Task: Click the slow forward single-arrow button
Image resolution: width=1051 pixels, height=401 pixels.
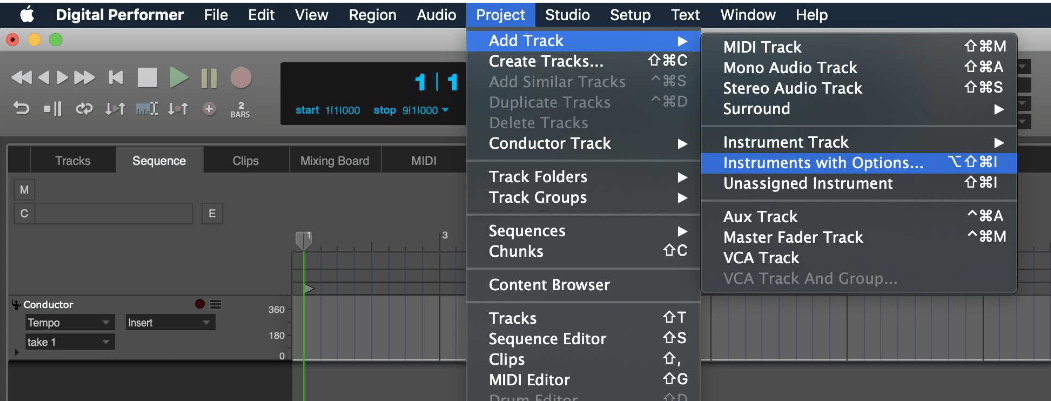Action: click(x=62, y=78)
